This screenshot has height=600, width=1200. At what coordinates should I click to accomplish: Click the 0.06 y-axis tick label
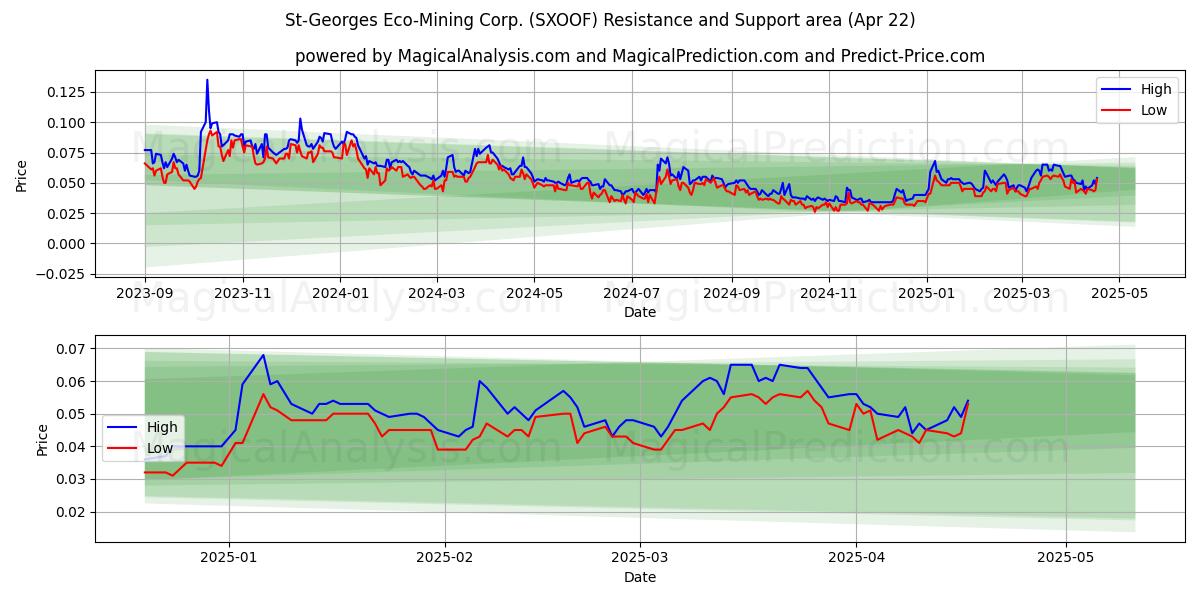[72, 382]
